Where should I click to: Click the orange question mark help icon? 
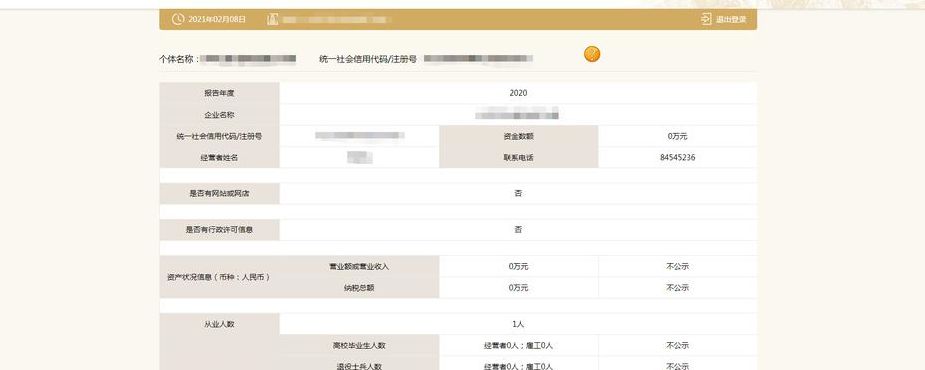point(592,54)
